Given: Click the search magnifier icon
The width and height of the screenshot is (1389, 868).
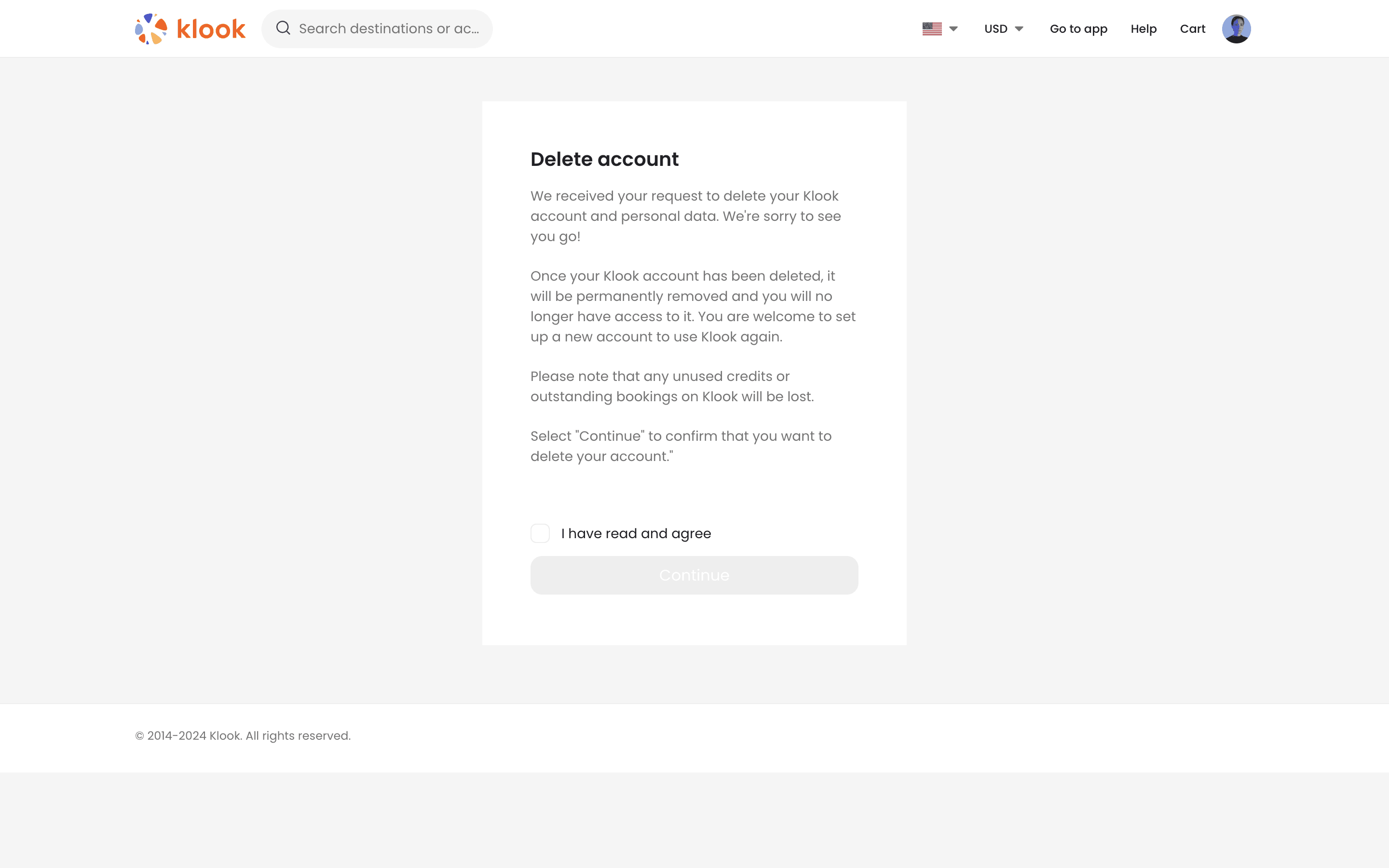Looking at the screenshot, I should tap(283, 28).
